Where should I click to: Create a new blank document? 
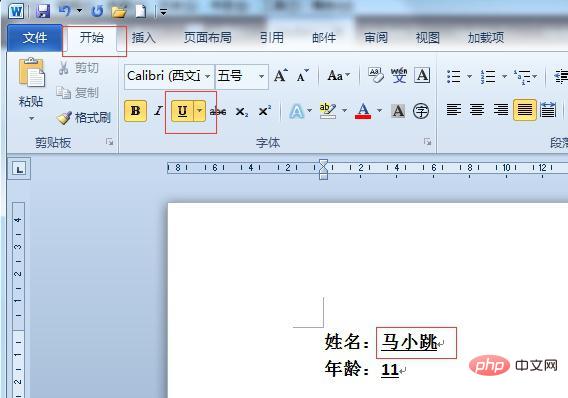click(x=141, y=11)
